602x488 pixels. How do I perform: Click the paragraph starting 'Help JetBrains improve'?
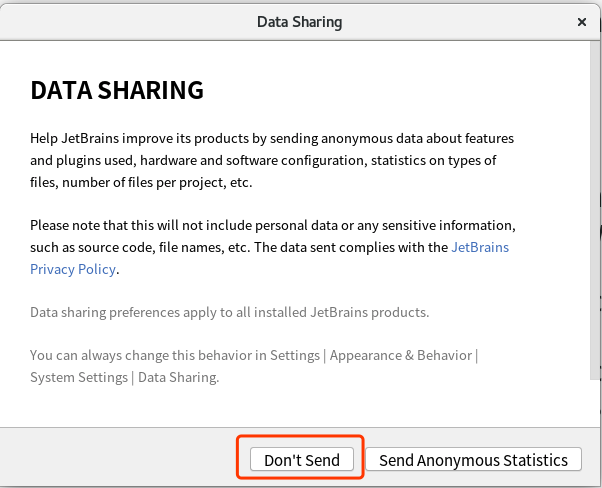click(x=272, y=160)
